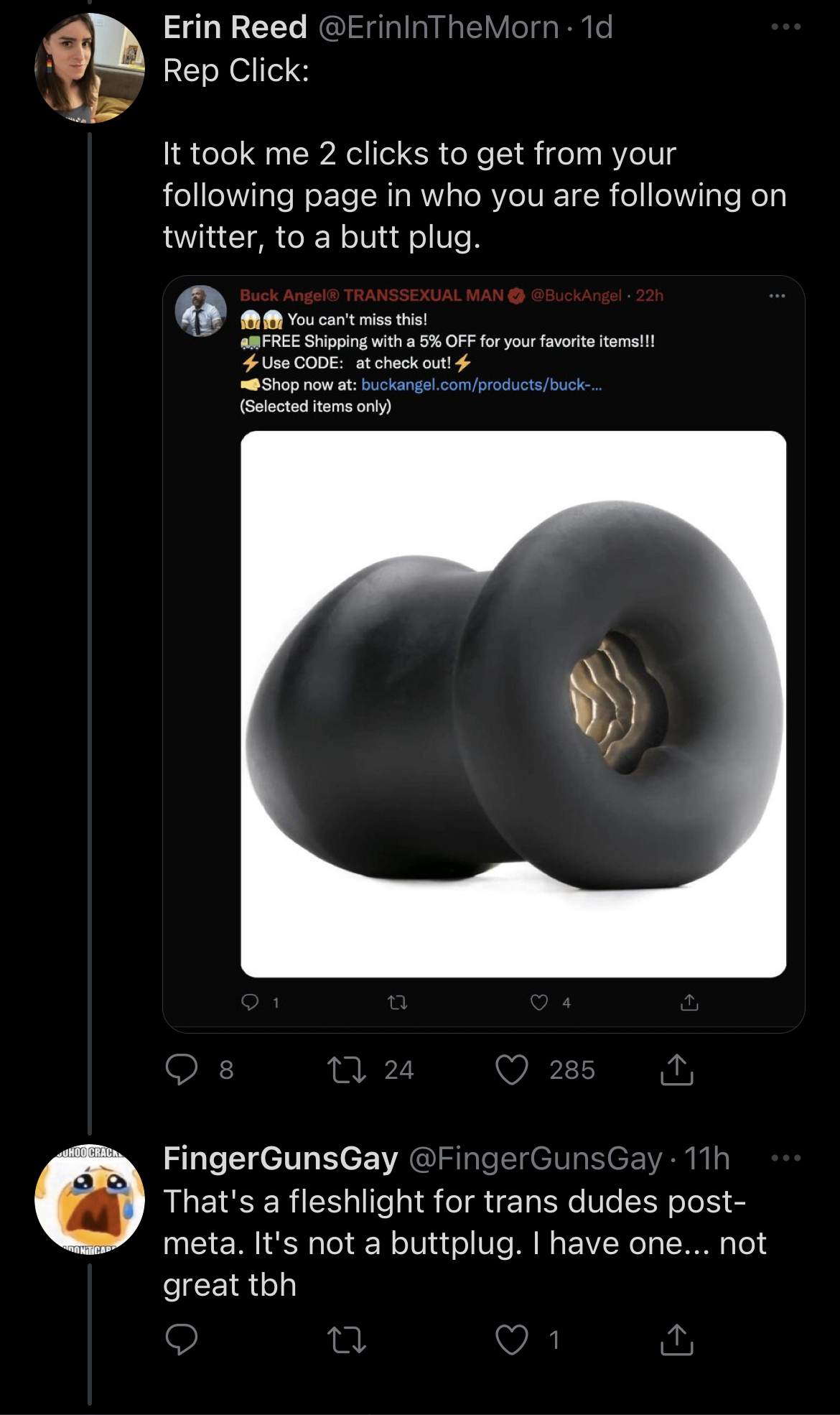Reply to FingerGunsGay's tweet

182,1340
